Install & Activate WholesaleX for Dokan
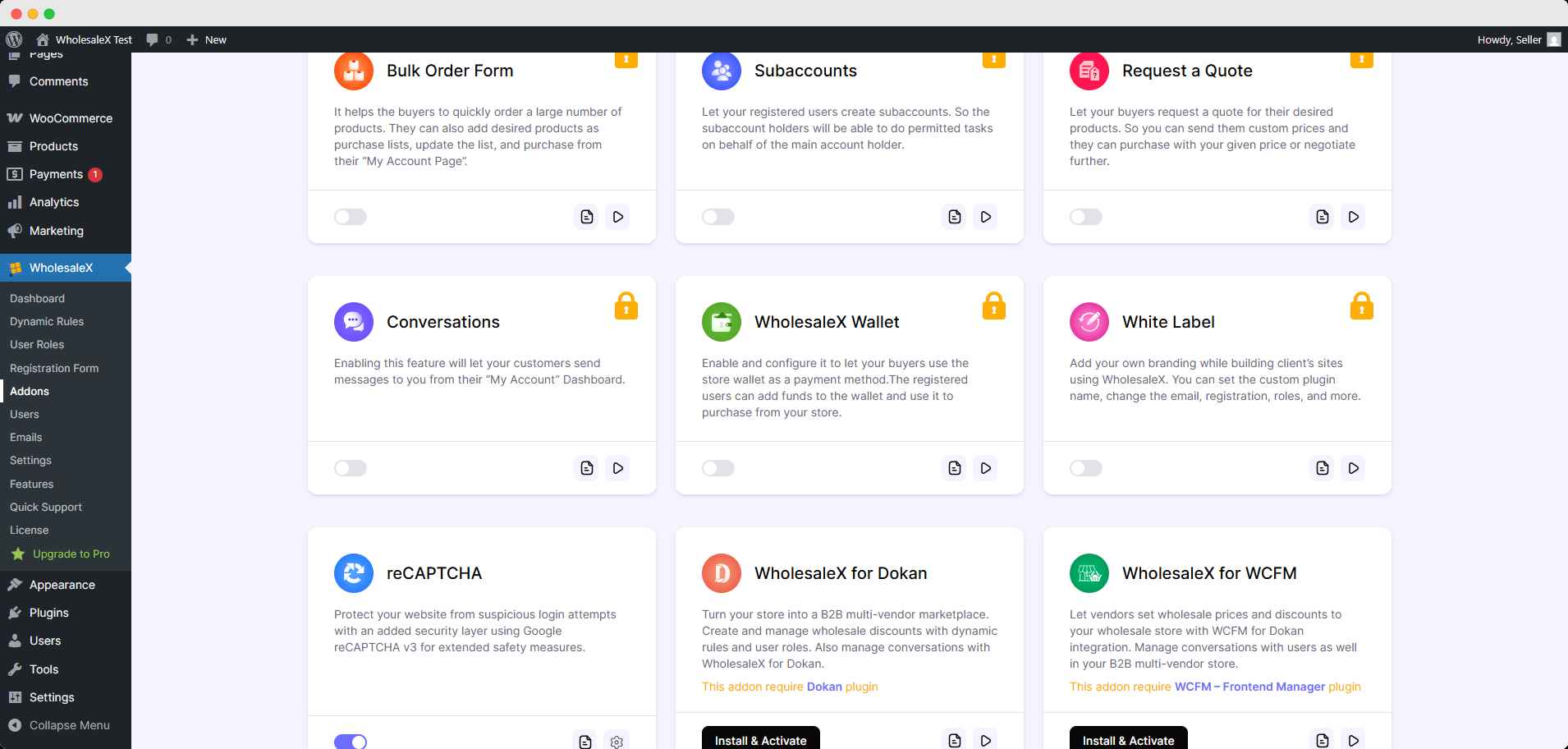The height and width of the screenshot is (749, 1568). (761, 739)
